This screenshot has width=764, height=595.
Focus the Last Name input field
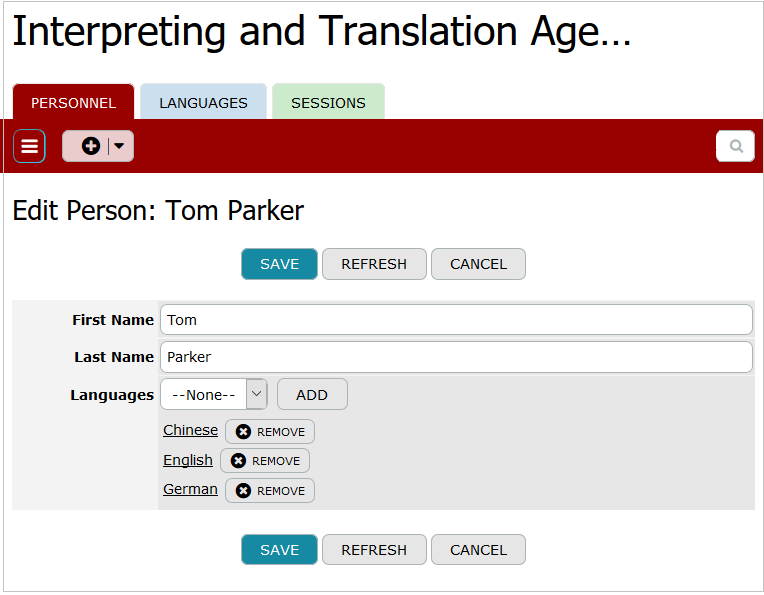pyautogui.click(x=456, y=357)
